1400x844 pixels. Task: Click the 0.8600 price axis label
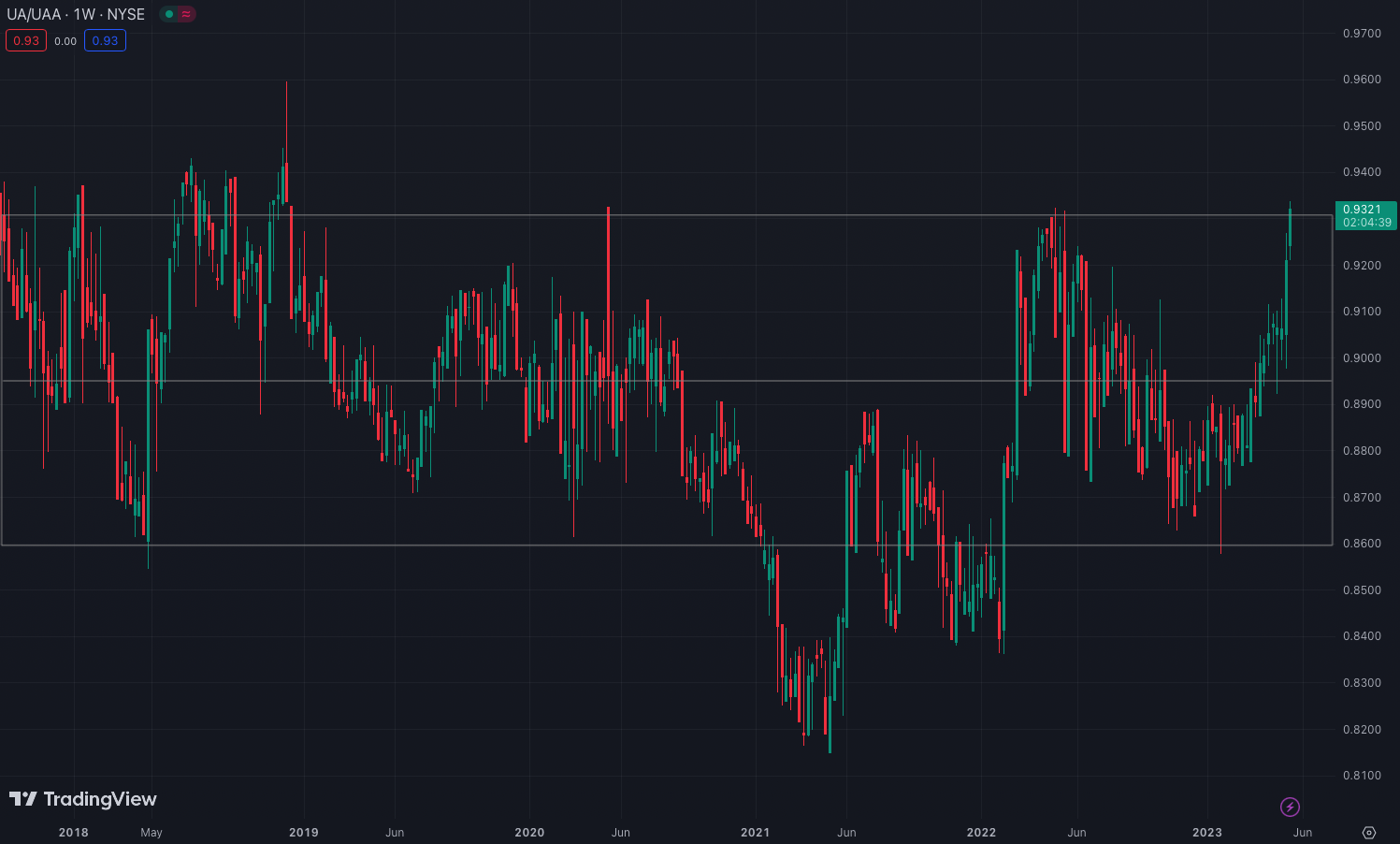click(x=1362, y=544)
